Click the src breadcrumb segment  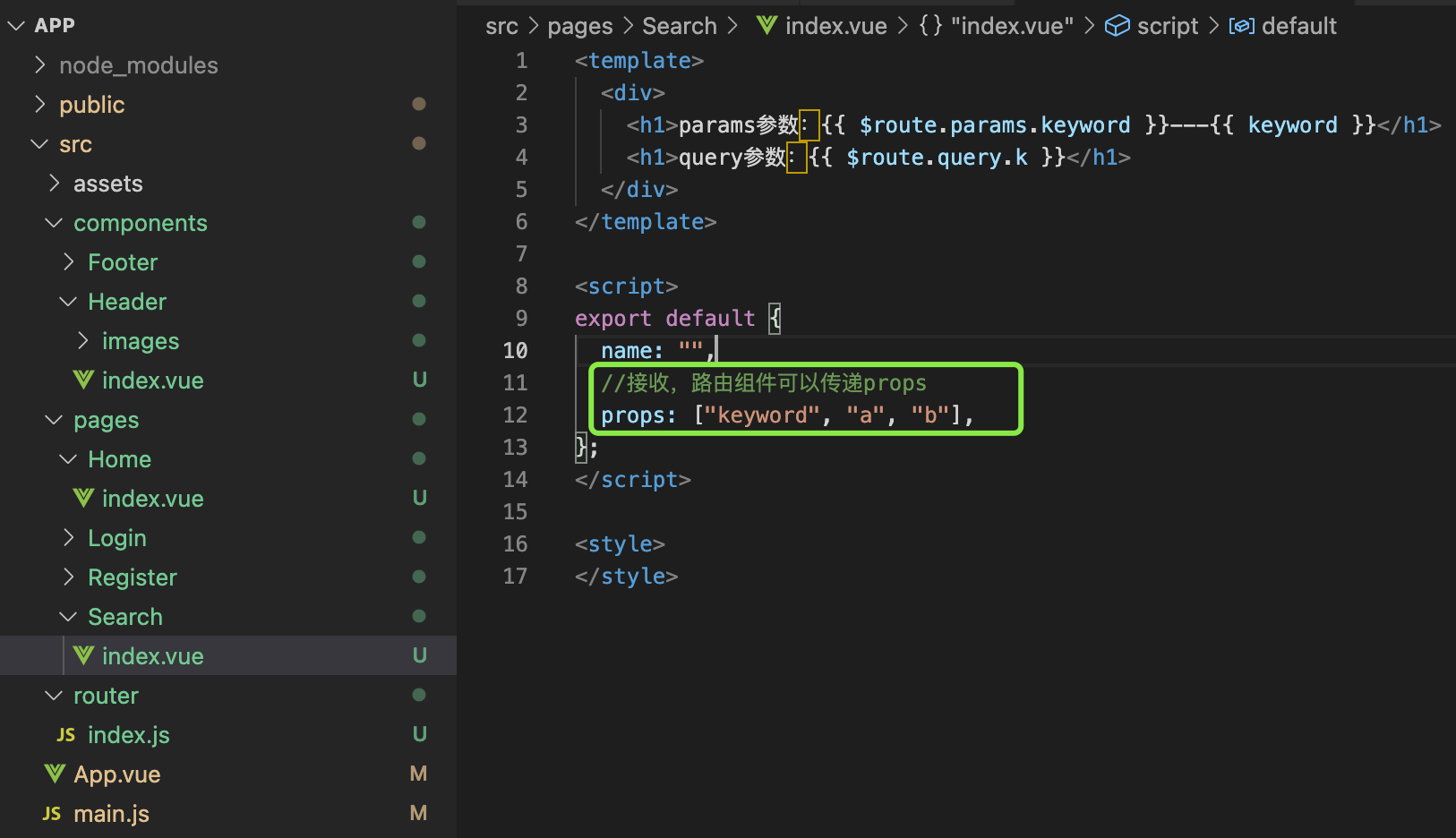pos(501,25)
